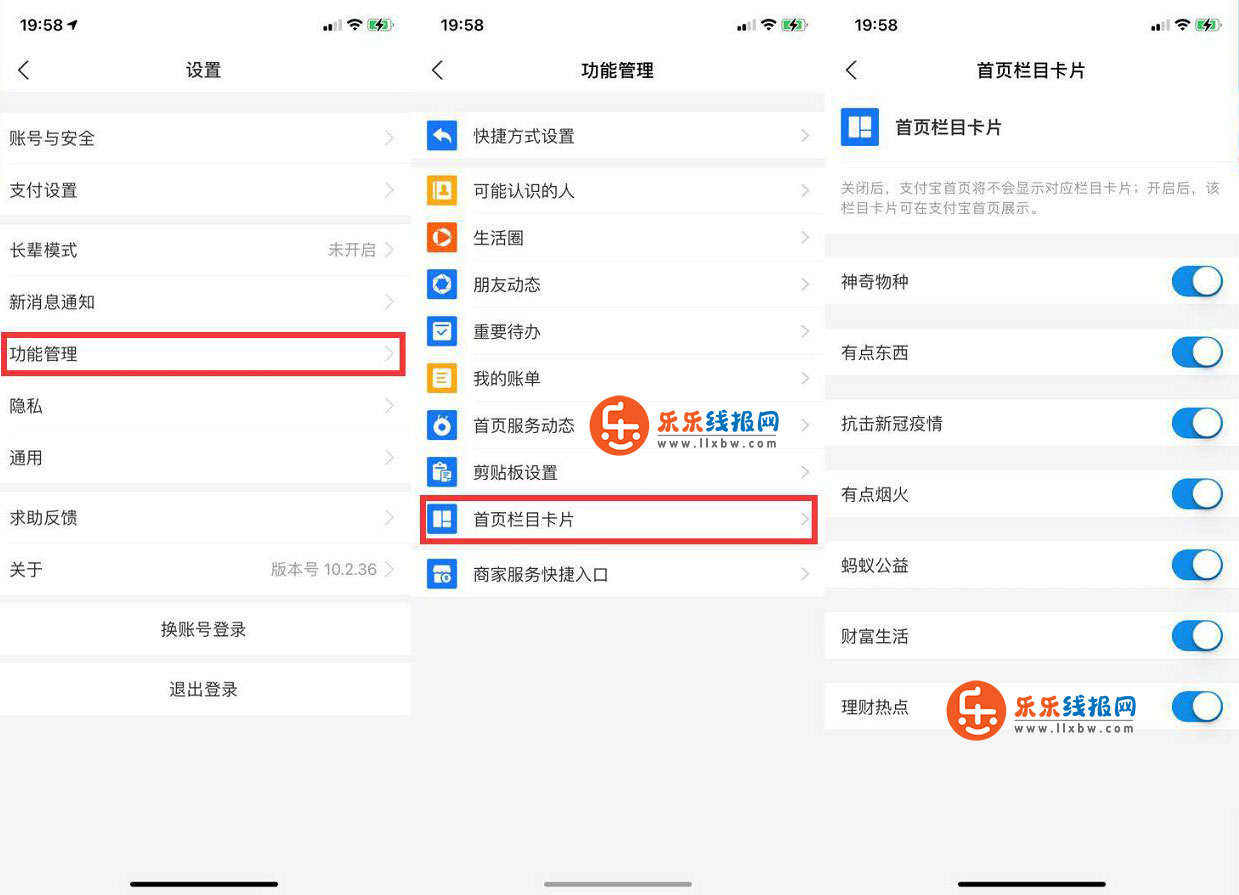Click the 首页栏目卡片 card grid icon
Viewport: 1239px width, 895px height.
pos(441,519)
